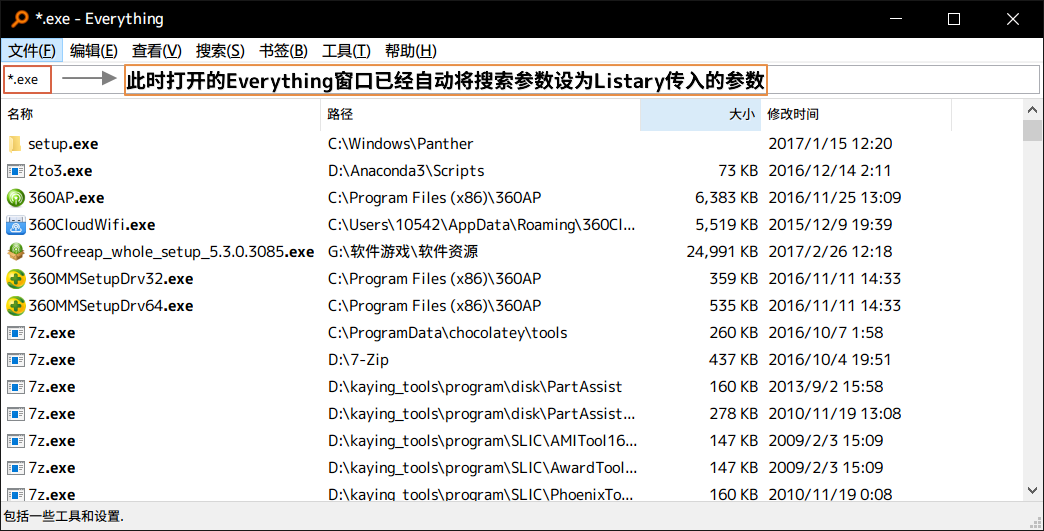The width and height of the screenshot is (1044, 531).
Task: Open the 工具(T) menu
Action: pyautogui.click(x=346, y=51)
